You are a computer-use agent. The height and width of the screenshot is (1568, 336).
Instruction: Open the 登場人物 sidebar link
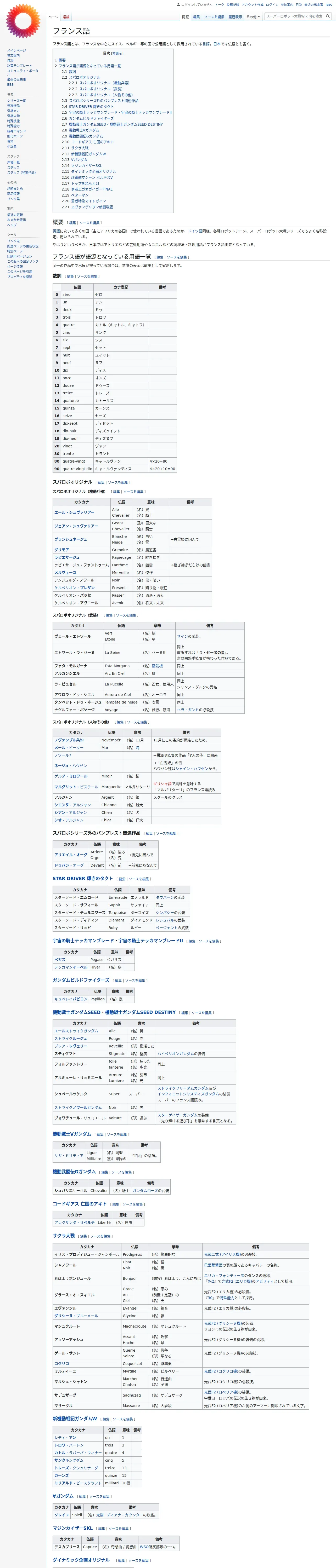[13, 116]
